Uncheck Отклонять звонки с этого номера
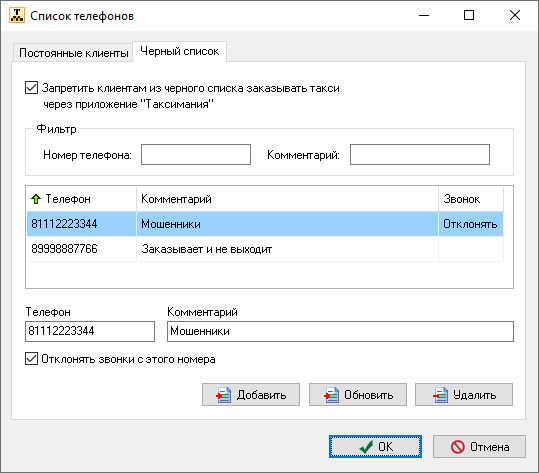This screenshot has width=539, height=473. tap(31, 359)
